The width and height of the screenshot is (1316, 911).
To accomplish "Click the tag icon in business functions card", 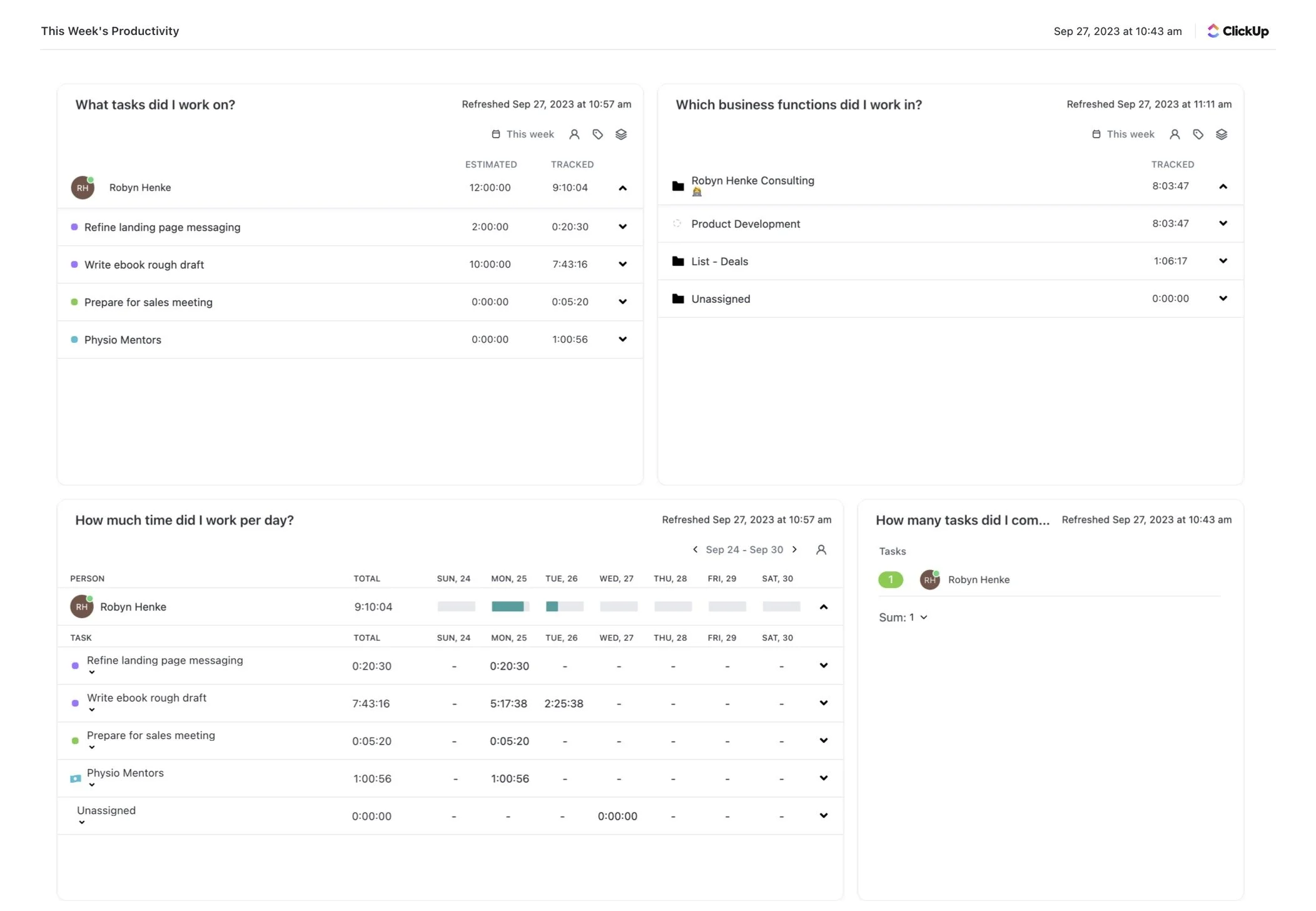I will click(1198, 134).
